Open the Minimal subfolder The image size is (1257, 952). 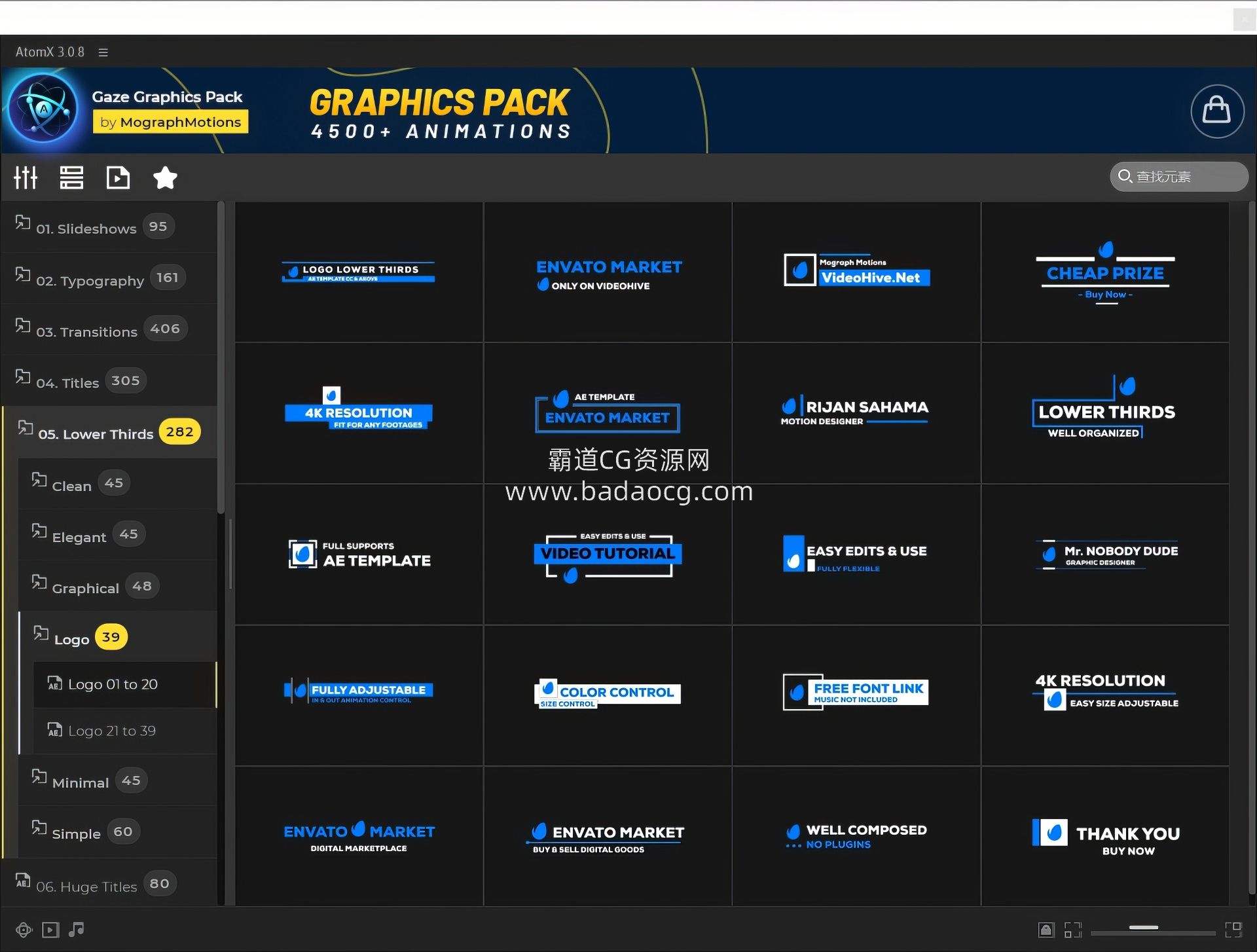pos(118,781)
